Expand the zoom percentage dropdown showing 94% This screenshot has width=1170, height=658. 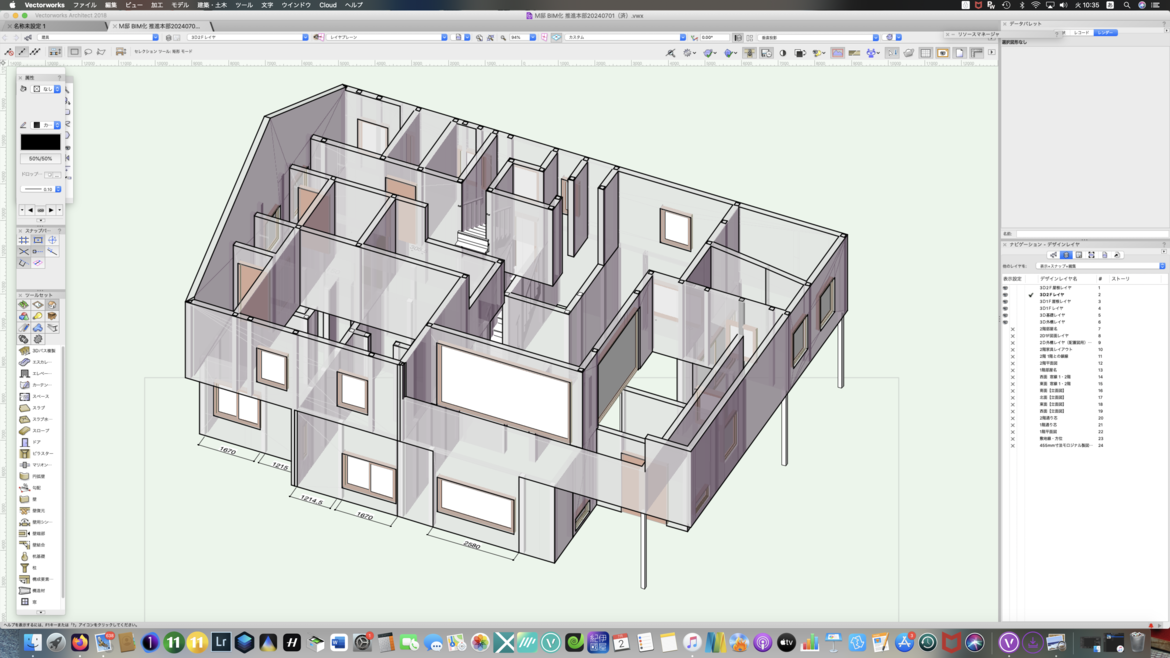click(532, 38)
